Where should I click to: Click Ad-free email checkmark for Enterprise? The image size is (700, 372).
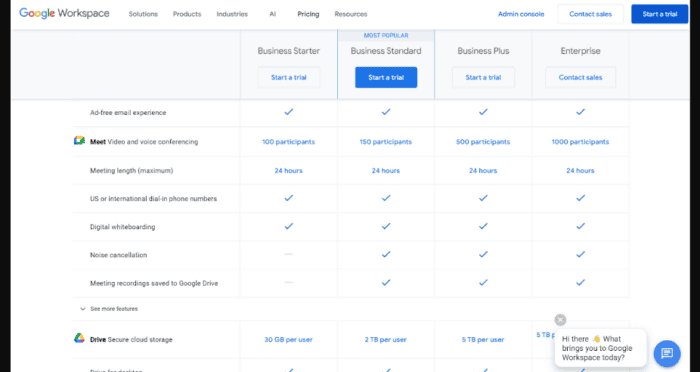pyautogui.click(x=580, y=112)
